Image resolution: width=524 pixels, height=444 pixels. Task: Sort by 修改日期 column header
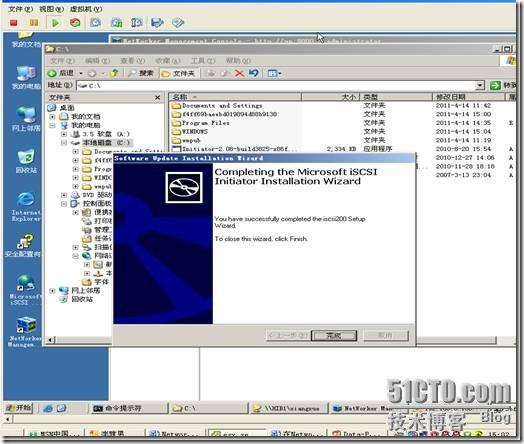(x=469, y=97)
